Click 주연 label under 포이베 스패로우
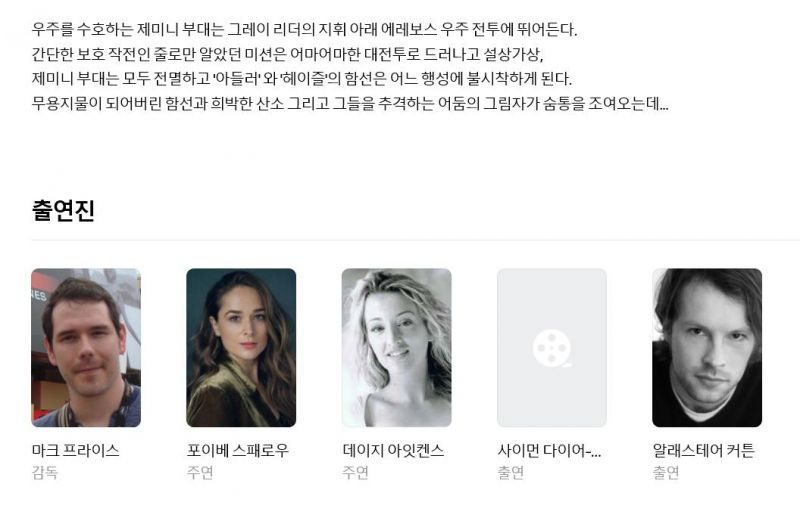 click(200, 473)
